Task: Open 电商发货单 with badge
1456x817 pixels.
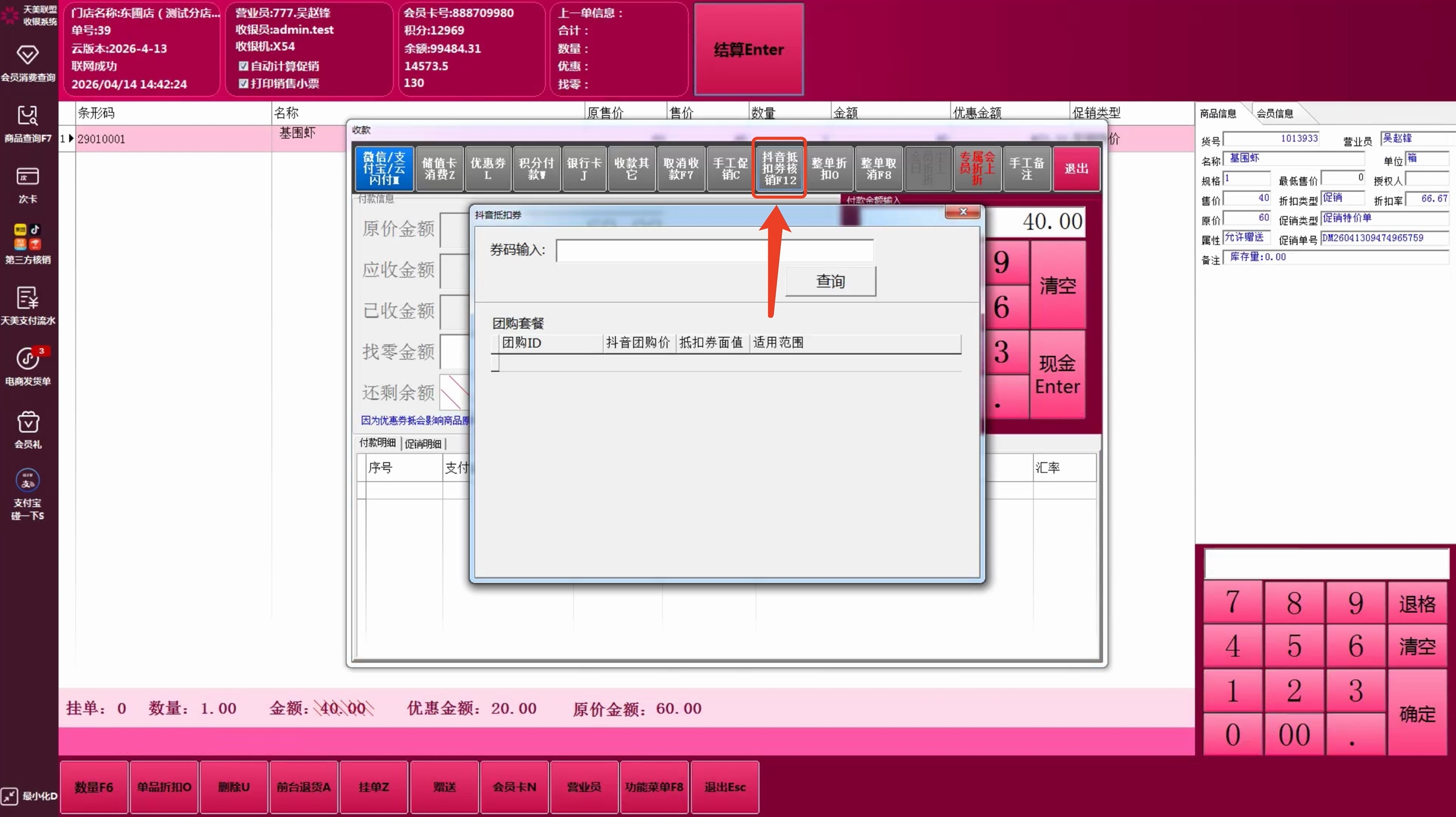Action: [27, 358]
